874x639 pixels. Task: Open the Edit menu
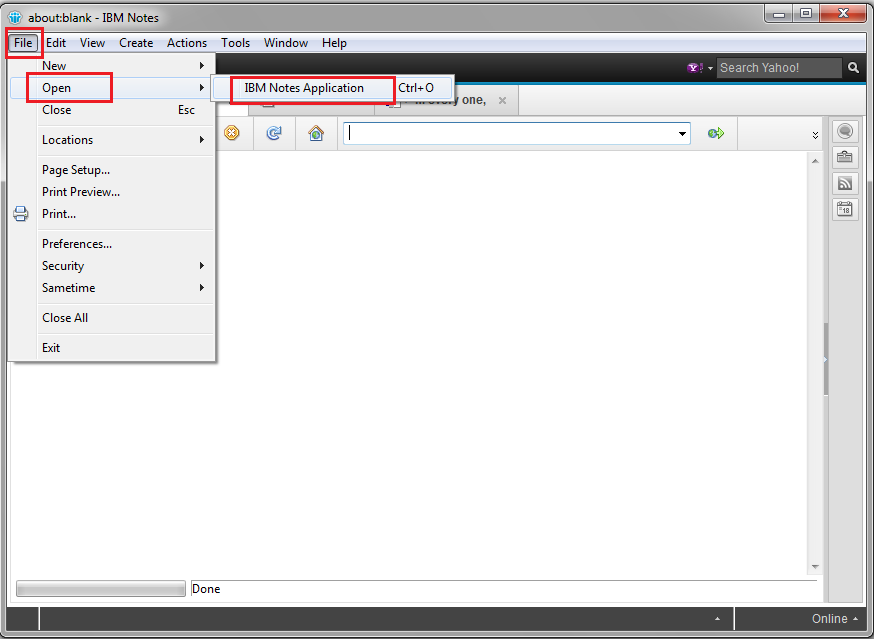(56, 43)
